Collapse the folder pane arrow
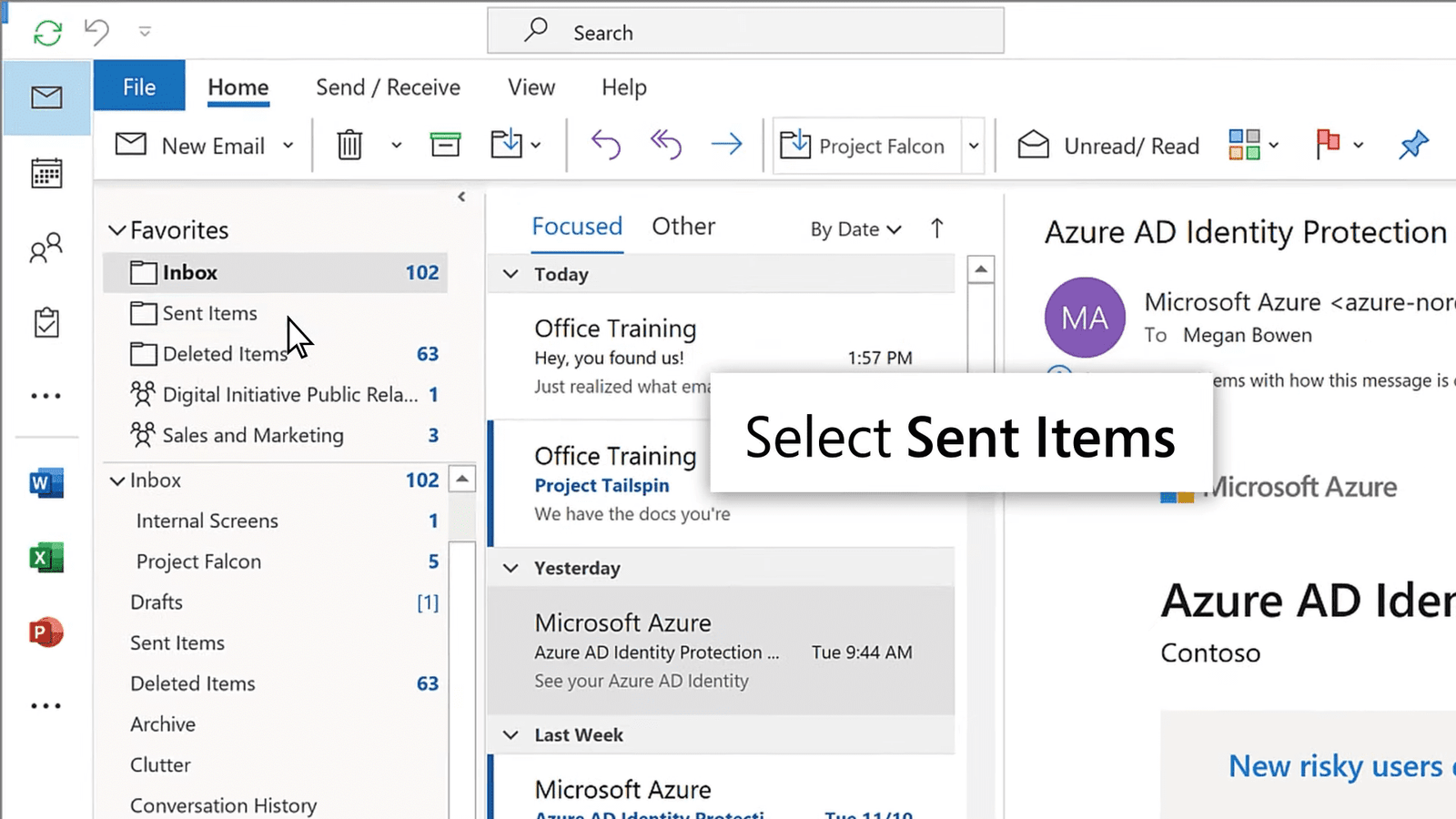Screen dimensions: 1456x819 pos(461,197)
